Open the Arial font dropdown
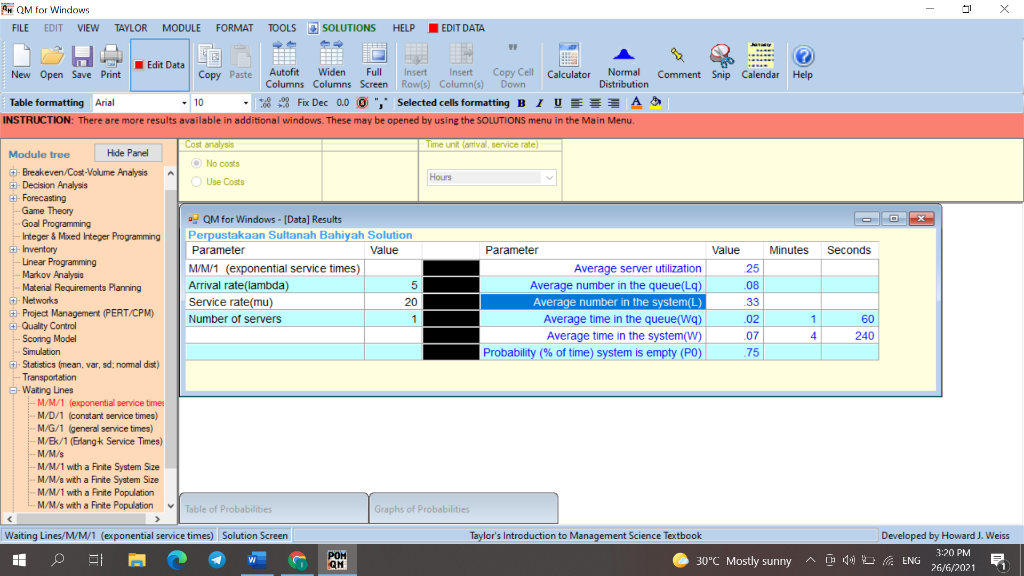Viewport: 1024px width, 576px height. 184,103
